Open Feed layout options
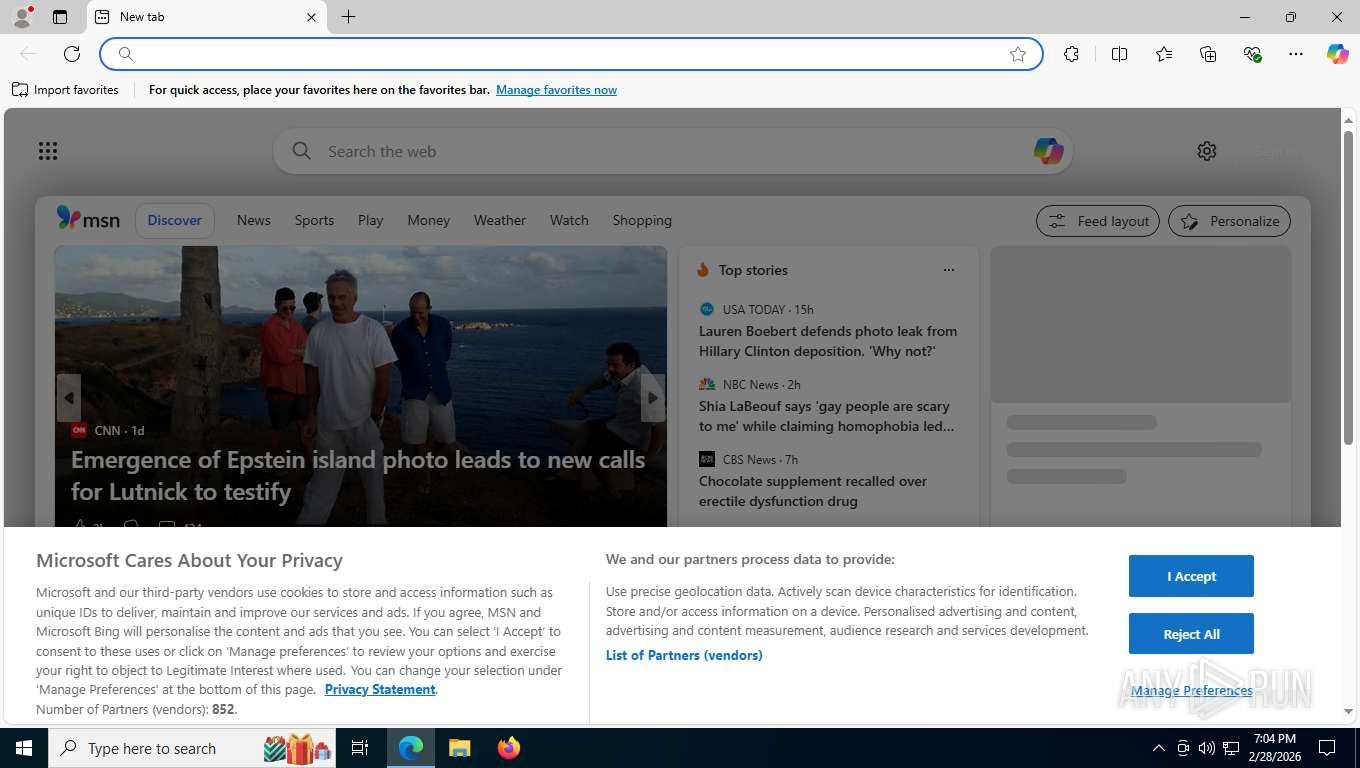1360x768 pixels. click(x=1098, y=221)
